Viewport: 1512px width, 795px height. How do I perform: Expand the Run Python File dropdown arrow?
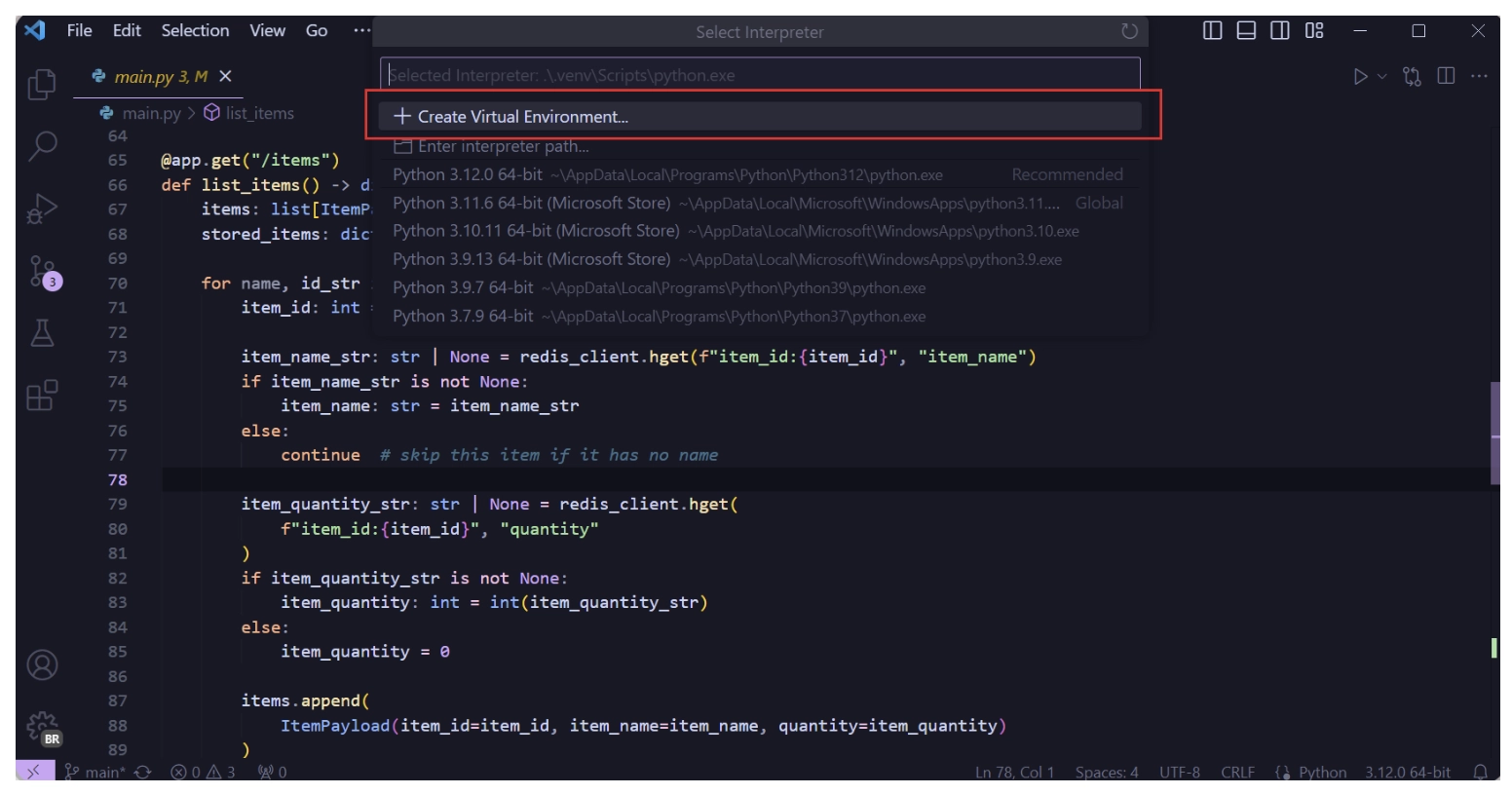1381,77
